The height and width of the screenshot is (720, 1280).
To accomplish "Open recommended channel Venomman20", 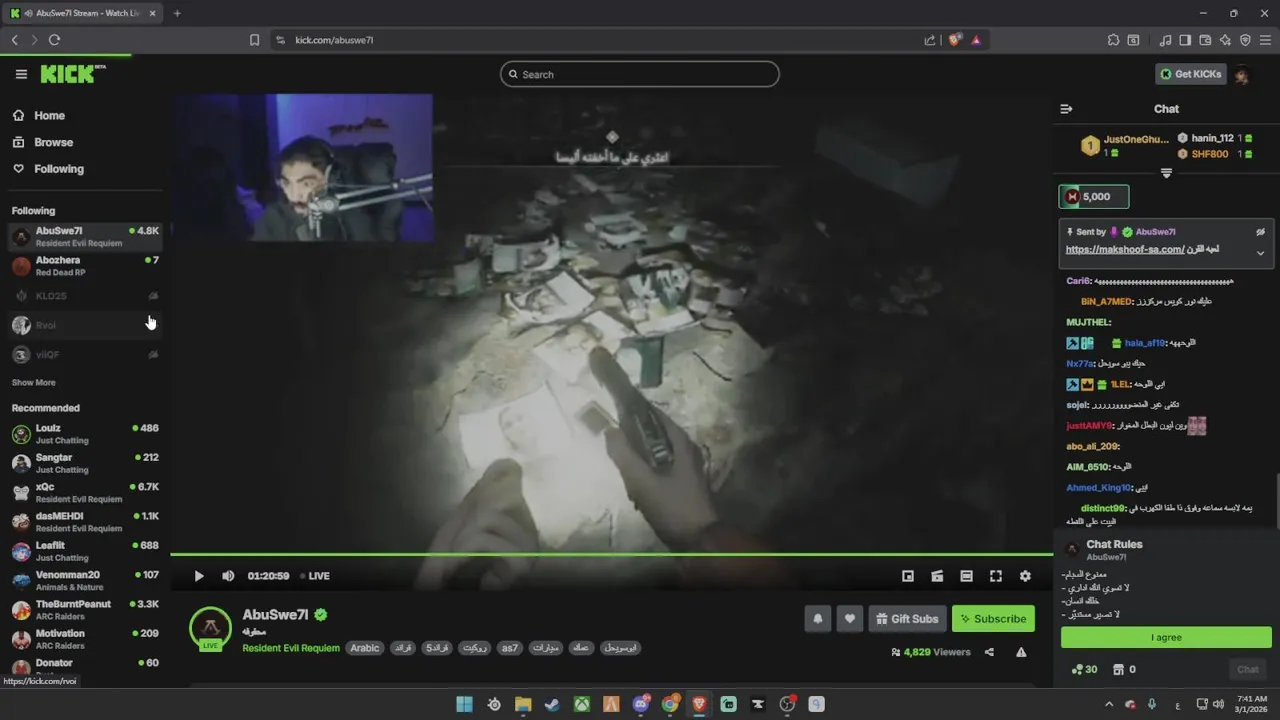I will click(x=85, y=580).
